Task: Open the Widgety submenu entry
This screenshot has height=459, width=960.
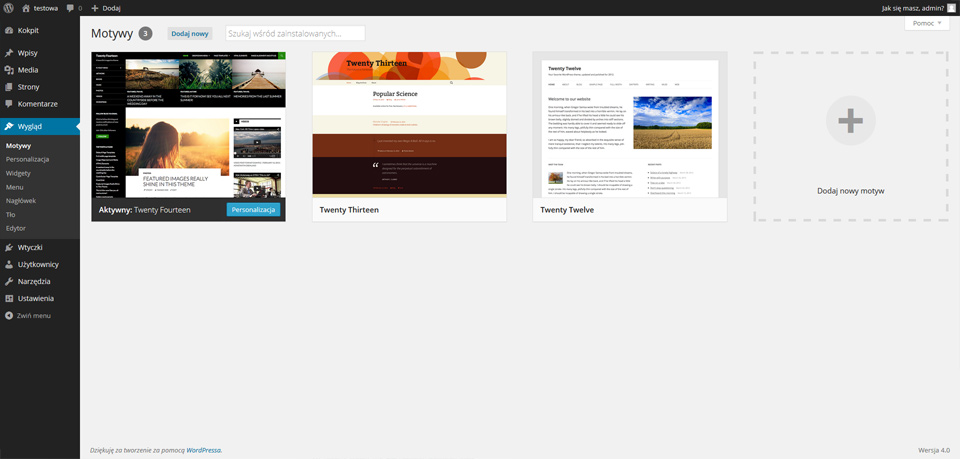Action: [x=18, y=173]
